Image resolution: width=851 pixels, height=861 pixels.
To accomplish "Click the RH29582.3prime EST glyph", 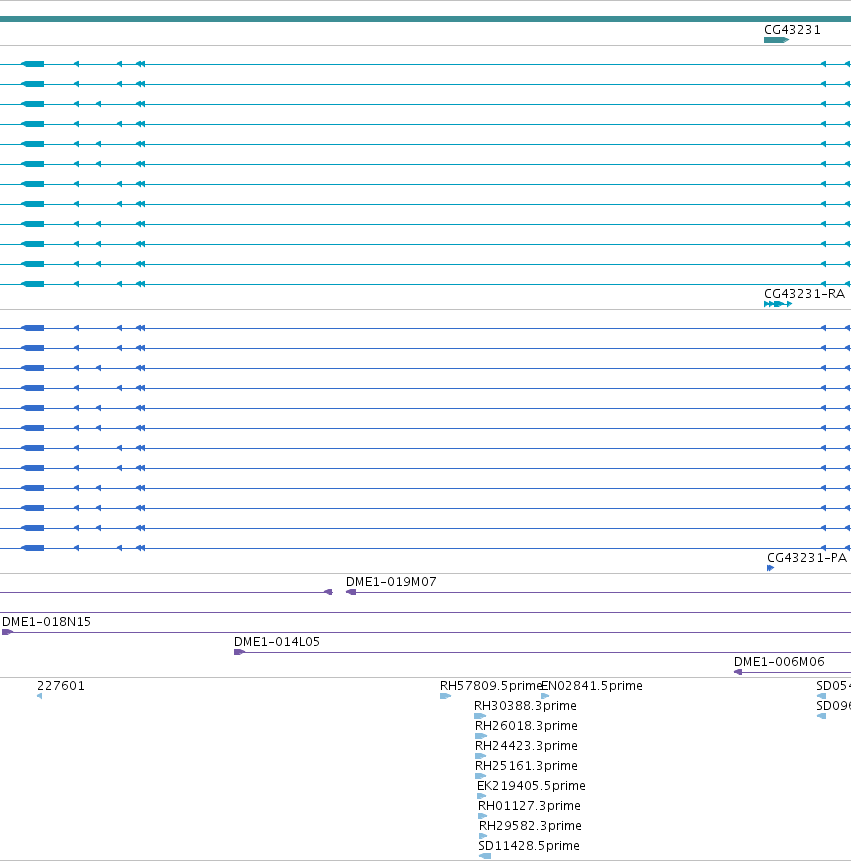I will pyautogui.click(x=483, y=836).
